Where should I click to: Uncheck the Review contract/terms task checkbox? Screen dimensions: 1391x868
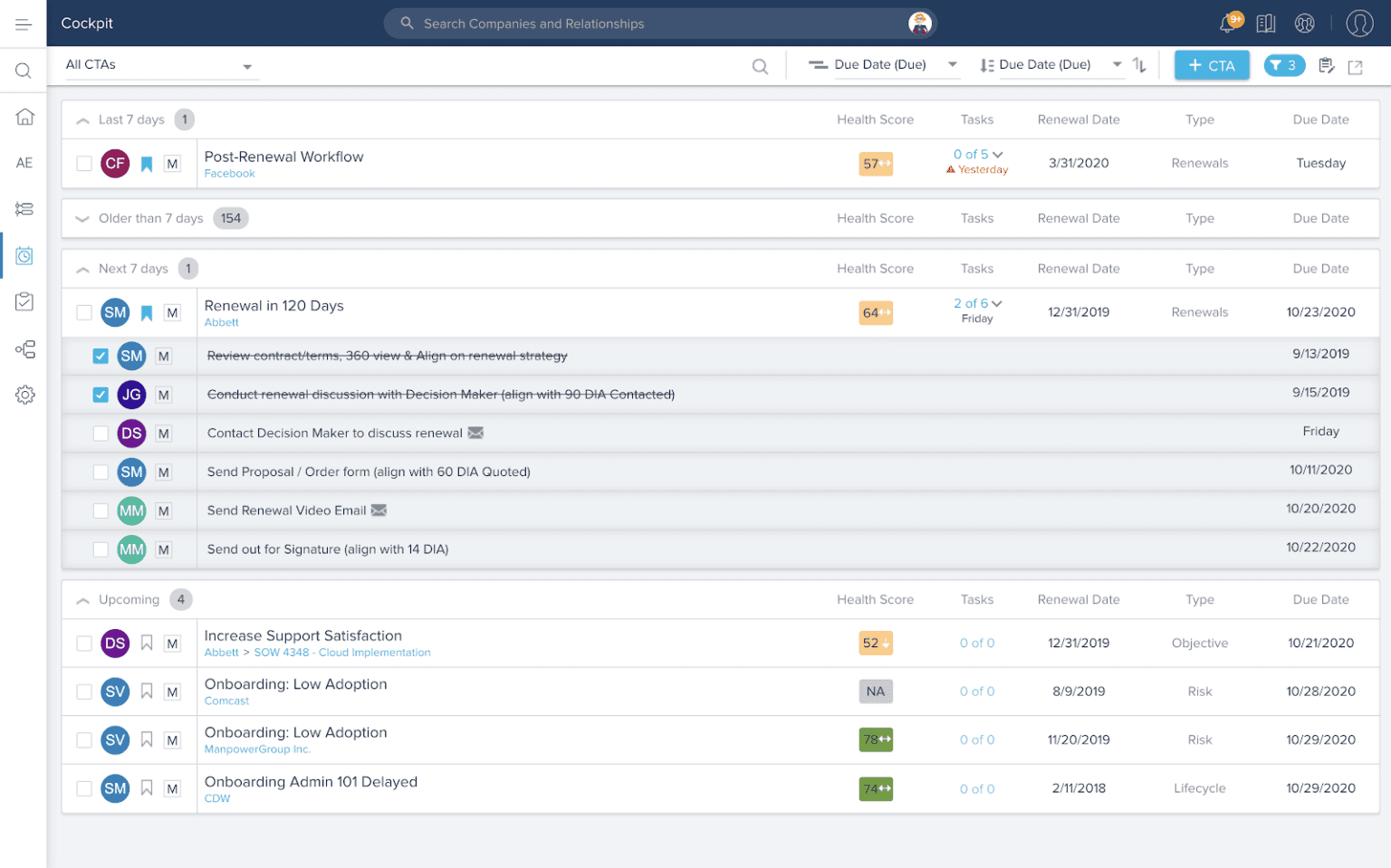pos(101,357)
